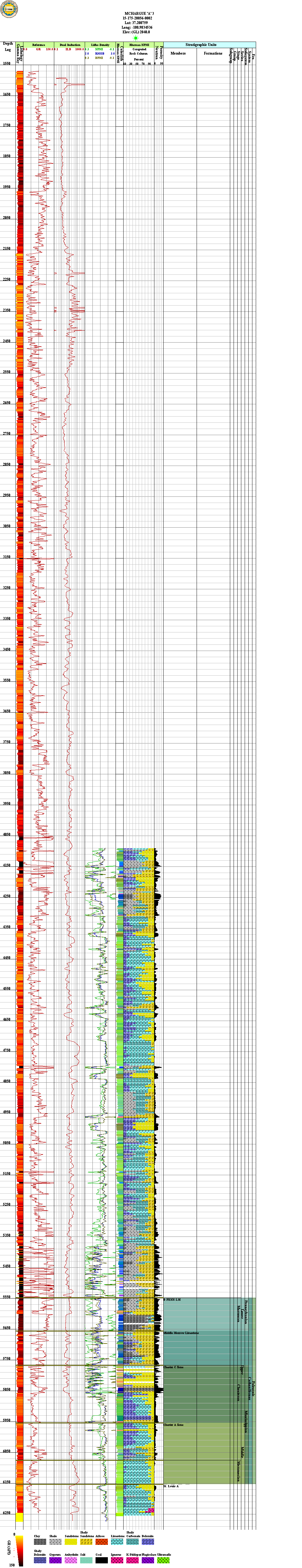
Task: Click the survey logo above the depth column
Action: click(x=9, y=9)
